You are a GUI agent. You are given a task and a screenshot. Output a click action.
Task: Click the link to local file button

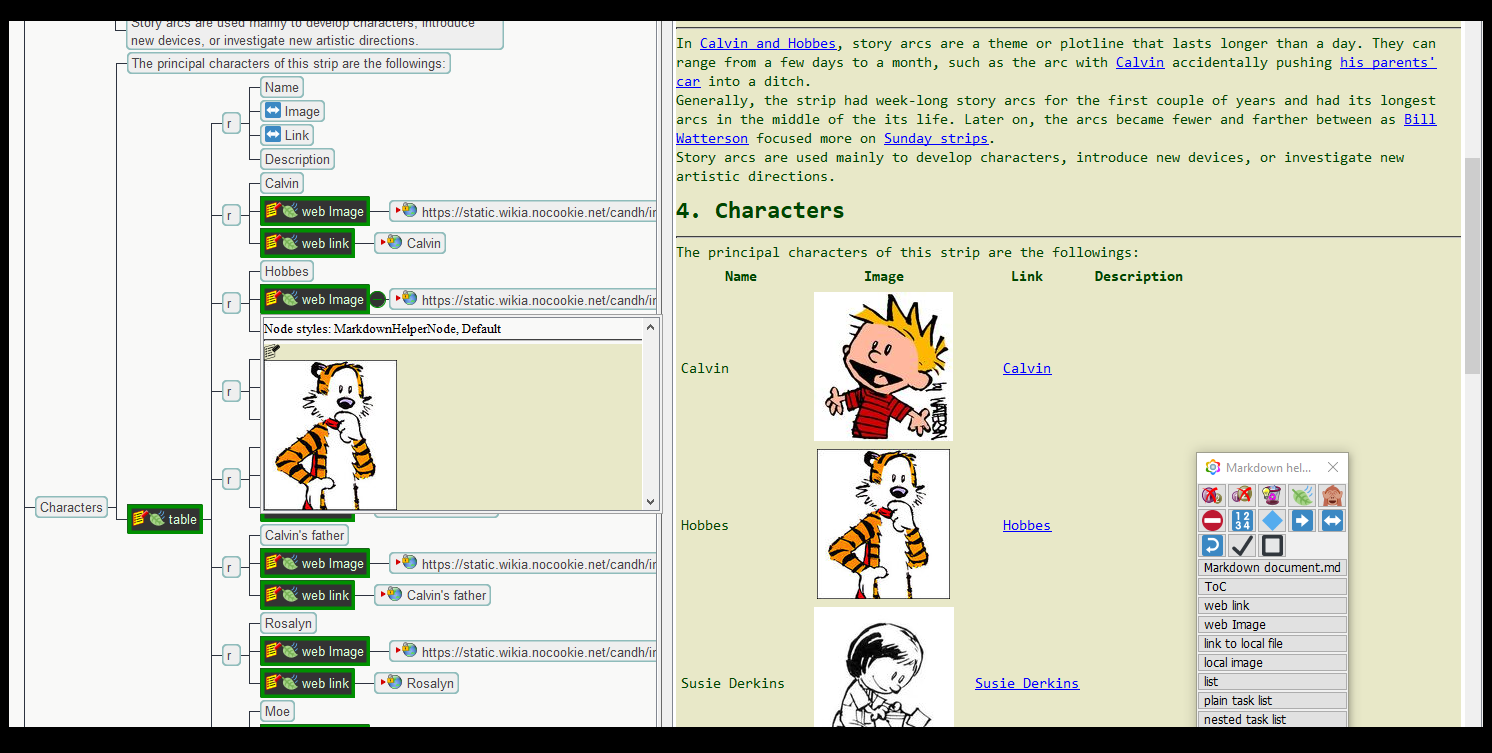1272,644
